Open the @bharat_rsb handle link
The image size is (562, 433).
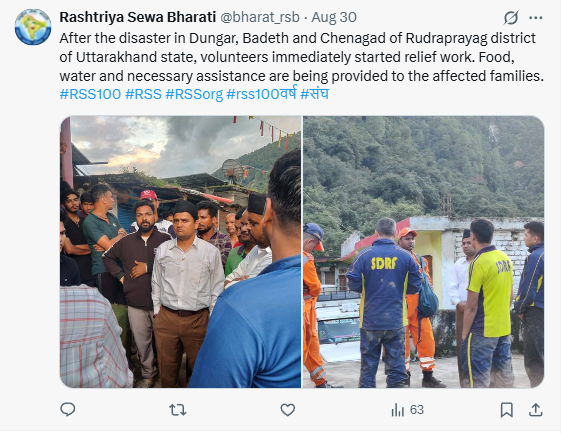point(259,17)
